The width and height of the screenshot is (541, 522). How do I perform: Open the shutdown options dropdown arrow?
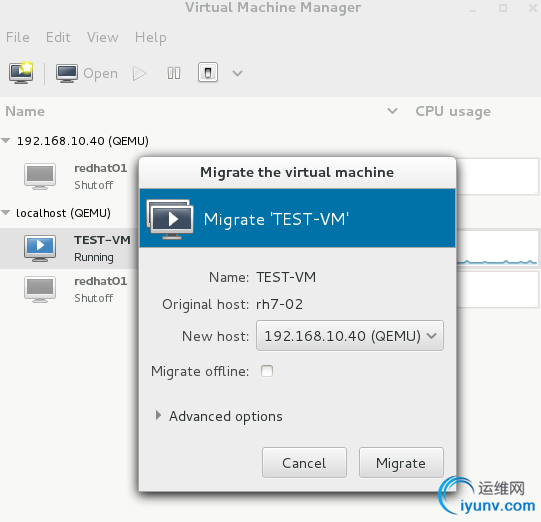(x=237, y=73)
